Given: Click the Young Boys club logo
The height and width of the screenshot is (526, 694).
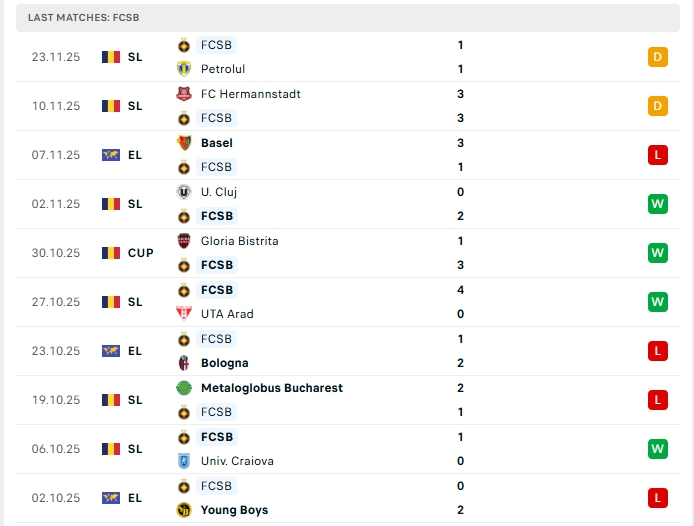Looking at the screenshot, I should [184, 510].
